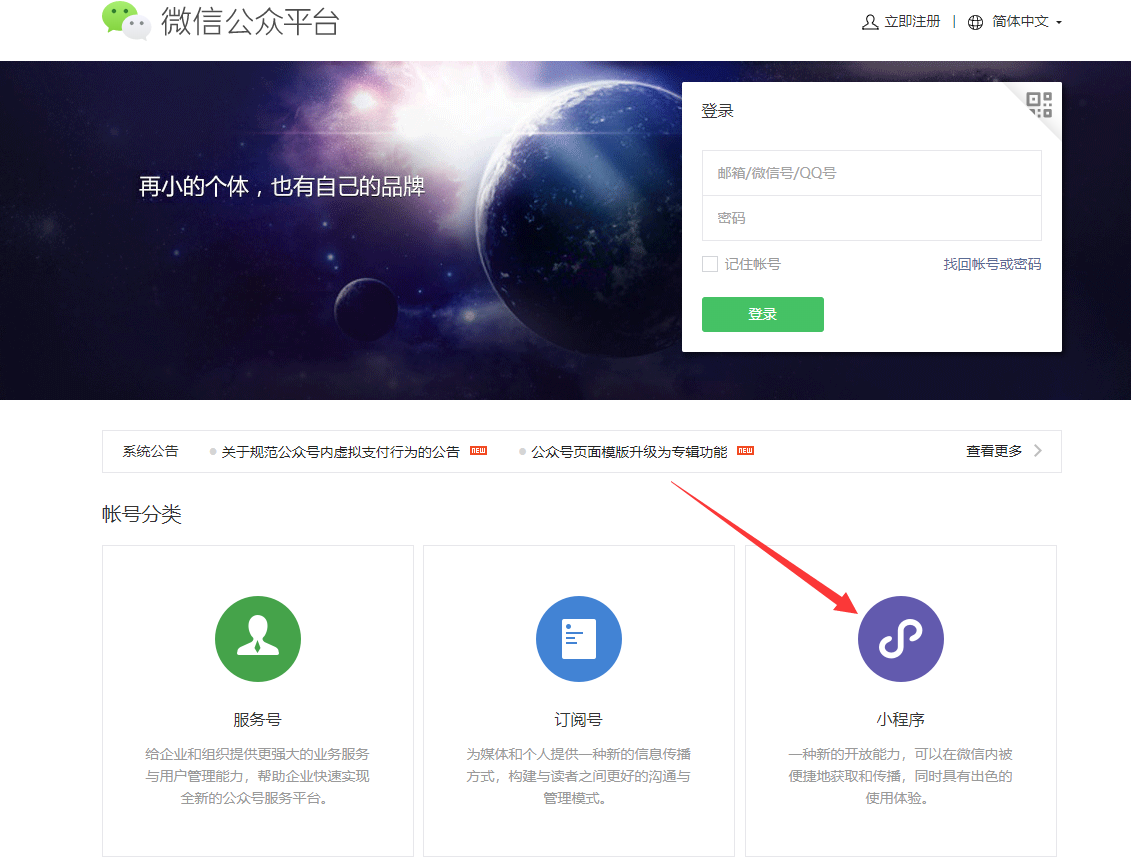The image size is (1131, 866).
Task: Click the QR code login icon
Action: click(x=1040, y=104)
